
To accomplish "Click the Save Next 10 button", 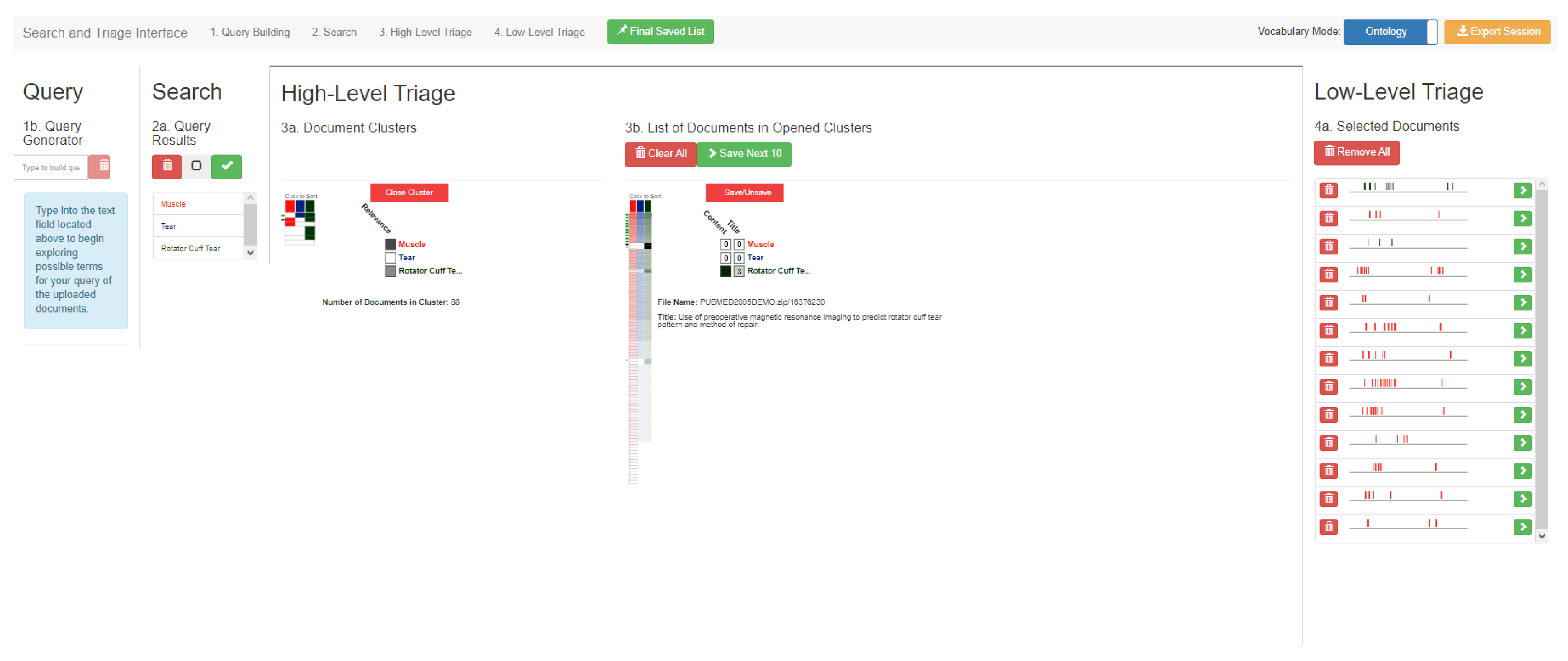I will click(x=744, y=154).
